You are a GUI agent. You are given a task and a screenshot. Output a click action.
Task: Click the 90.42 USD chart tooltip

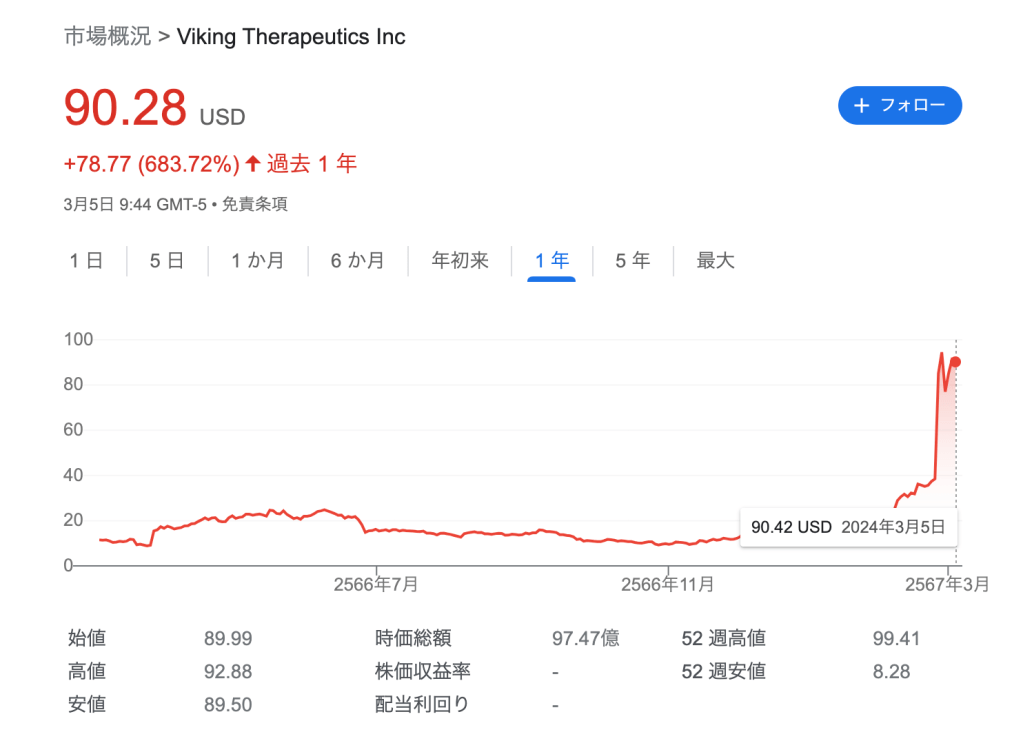[x=847, y=527]
